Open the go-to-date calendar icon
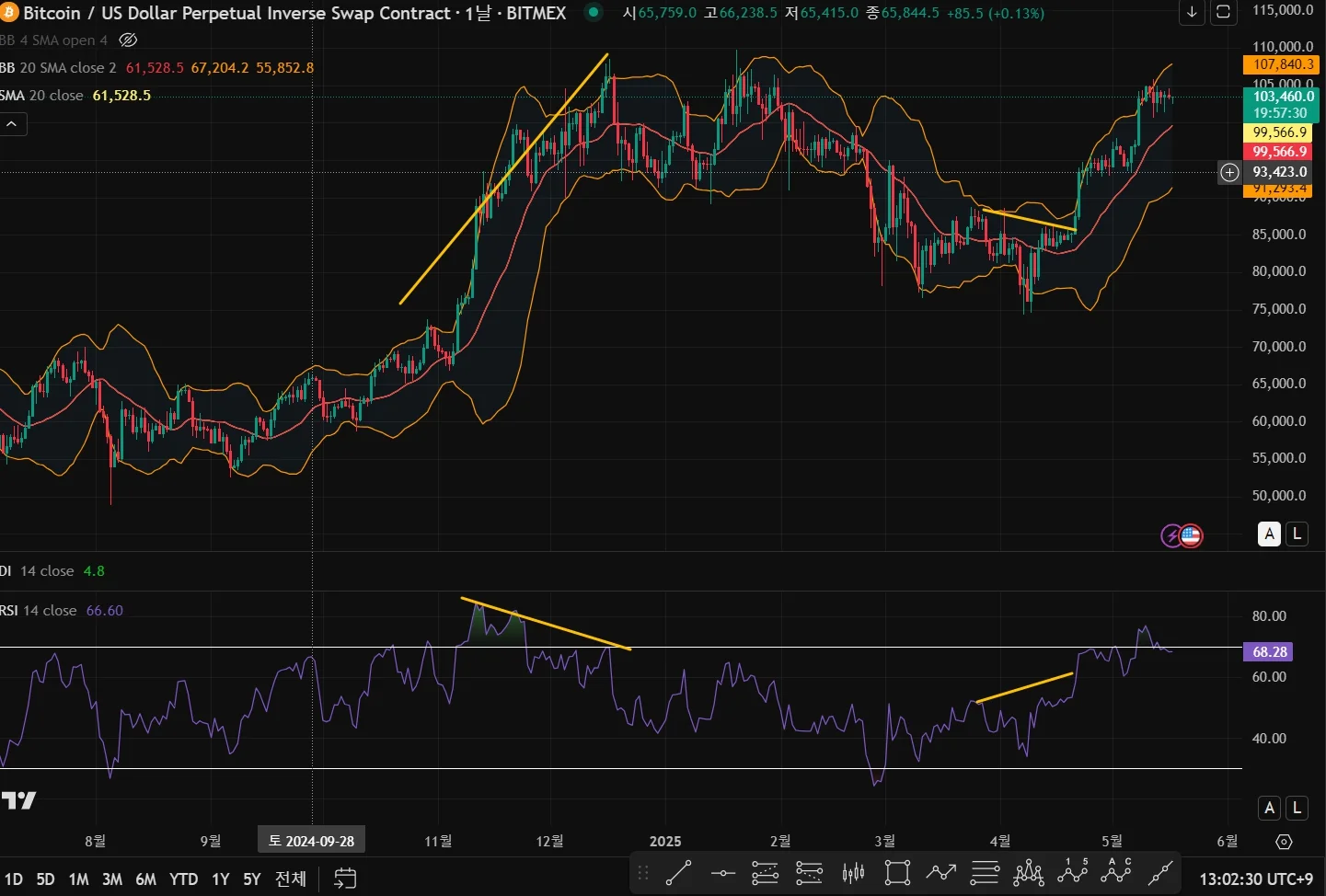Viewport: 1326px width, 896px height. tap(345, 879)
